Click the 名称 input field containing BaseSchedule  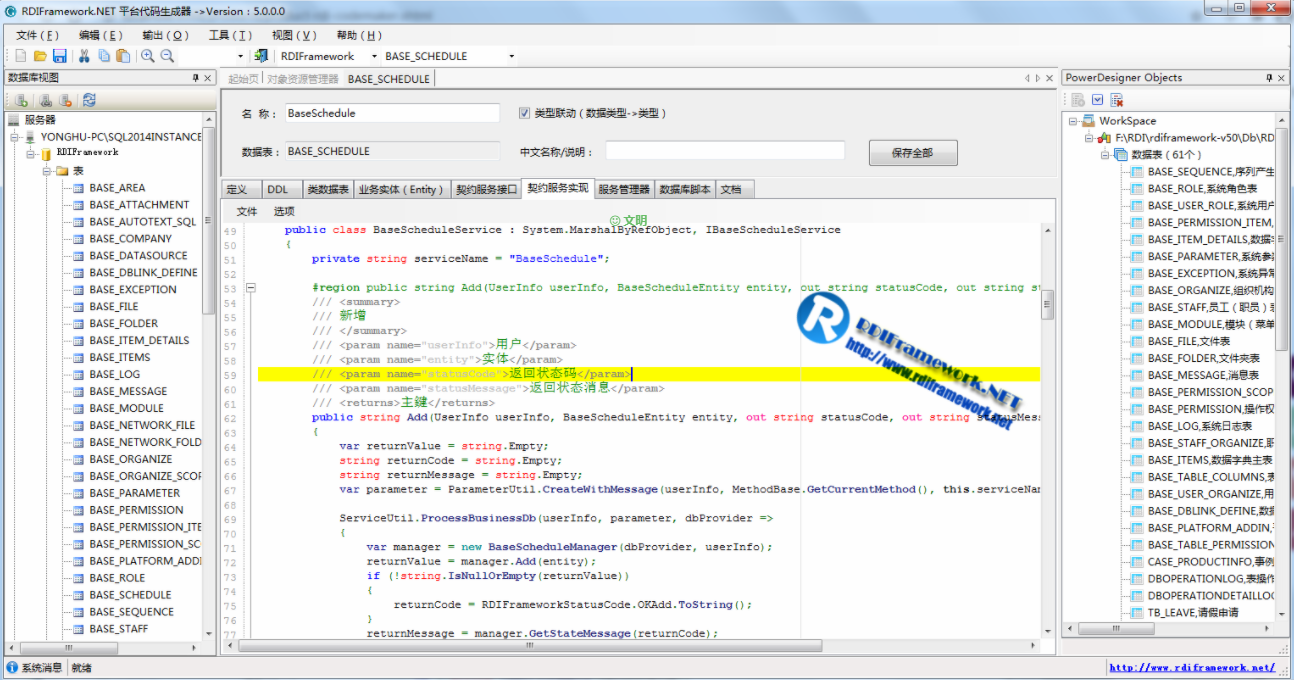coord(392,114)
